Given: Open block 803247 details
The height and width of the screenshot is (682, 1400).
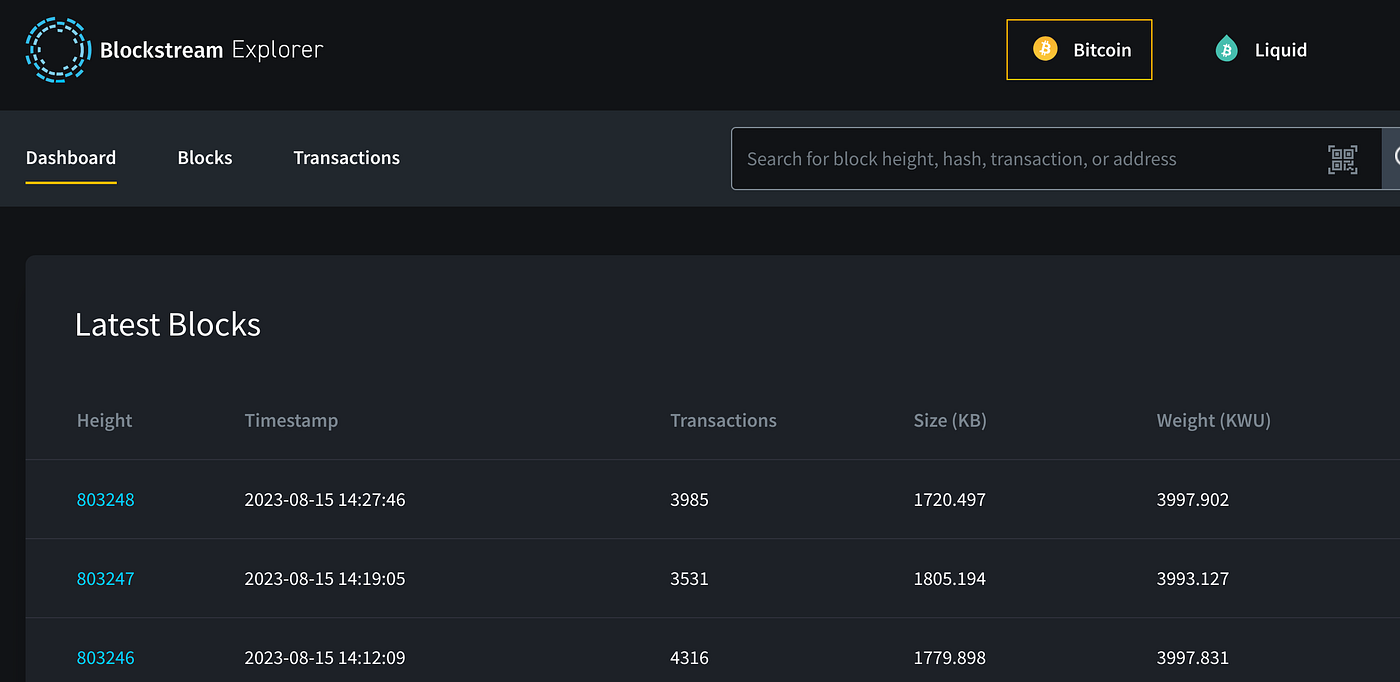Looking at the screenshot, I should pos(105,578).
